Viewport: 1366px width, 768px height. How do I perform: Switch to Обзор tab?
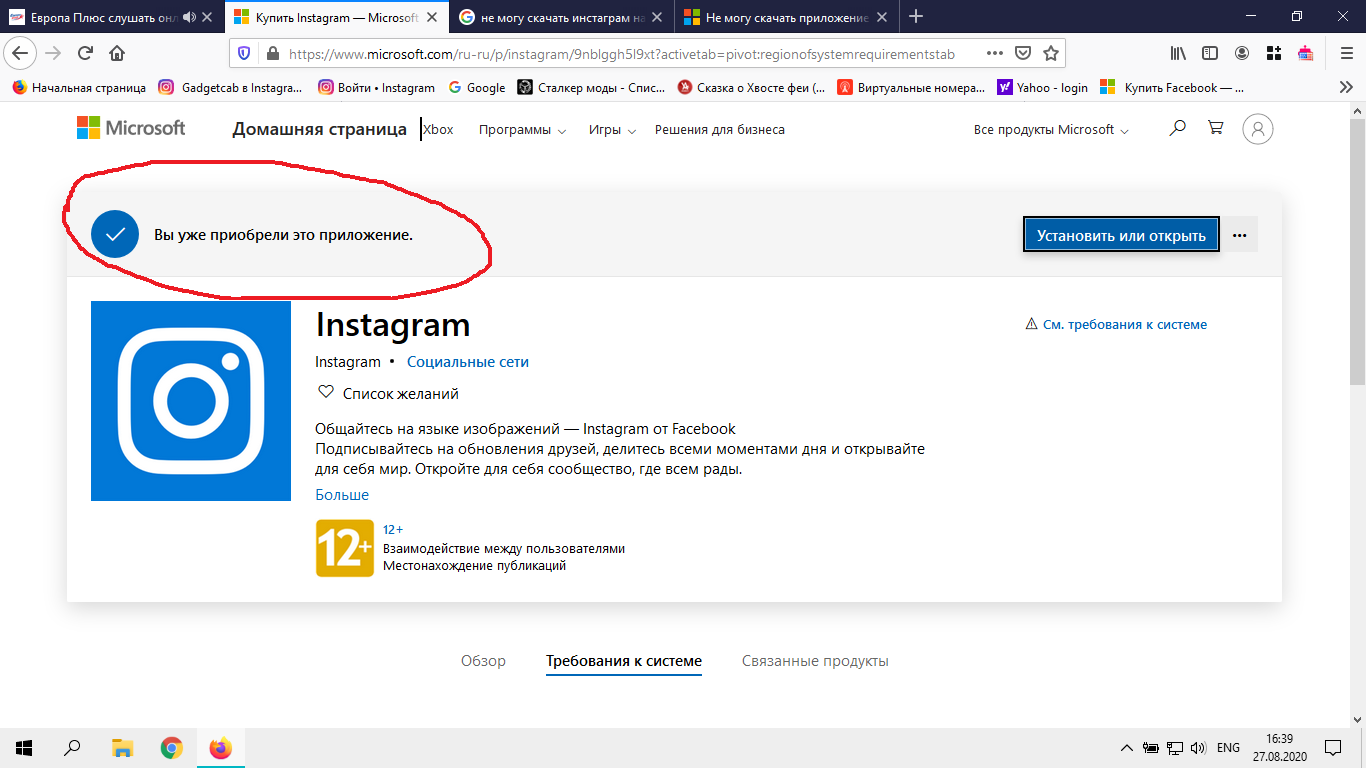[483, 661]
